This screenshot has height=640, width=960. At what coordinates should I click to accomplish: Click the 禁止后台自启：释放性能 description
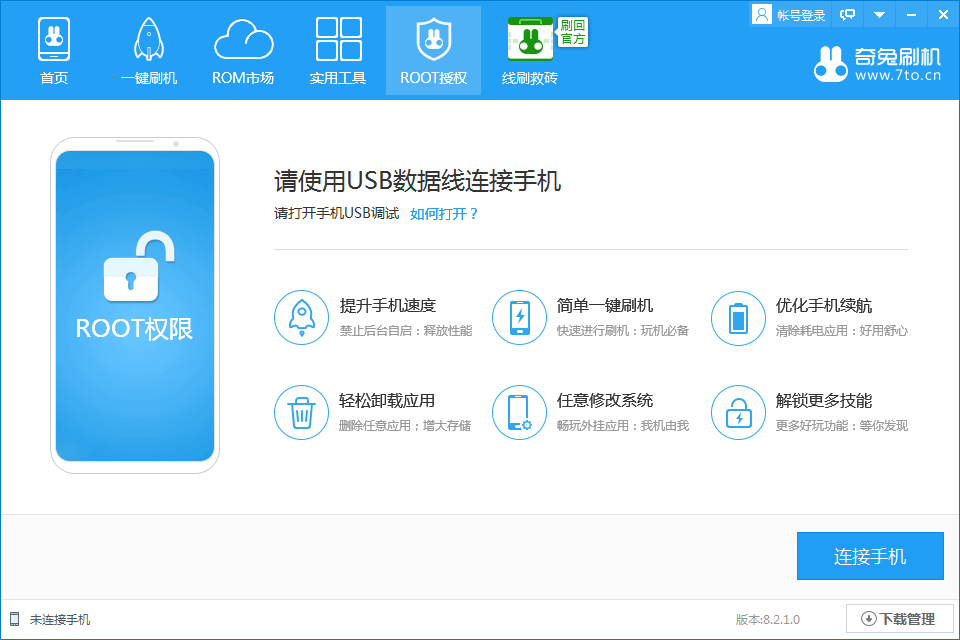[x=406, y=331]
